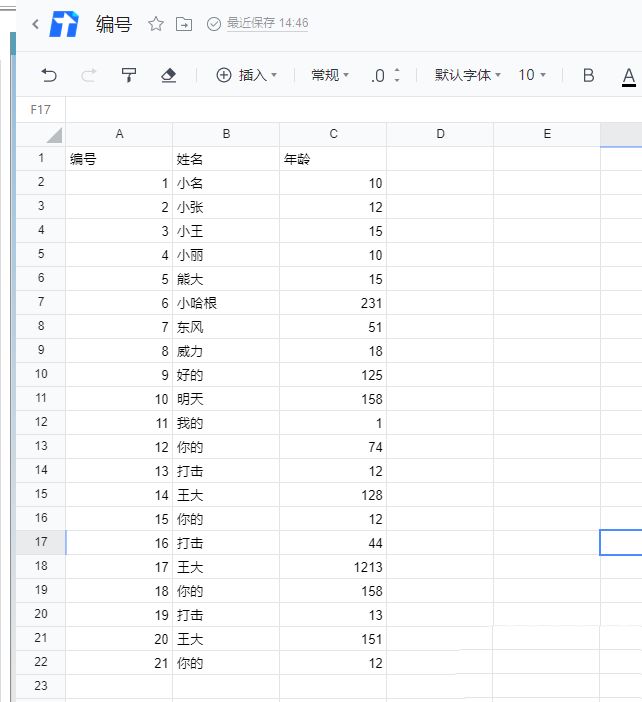Activate the format painter tool
Image resolution: width=642 pixels, height=702 pixels.
pyautogui.click(x=128, y=75)
